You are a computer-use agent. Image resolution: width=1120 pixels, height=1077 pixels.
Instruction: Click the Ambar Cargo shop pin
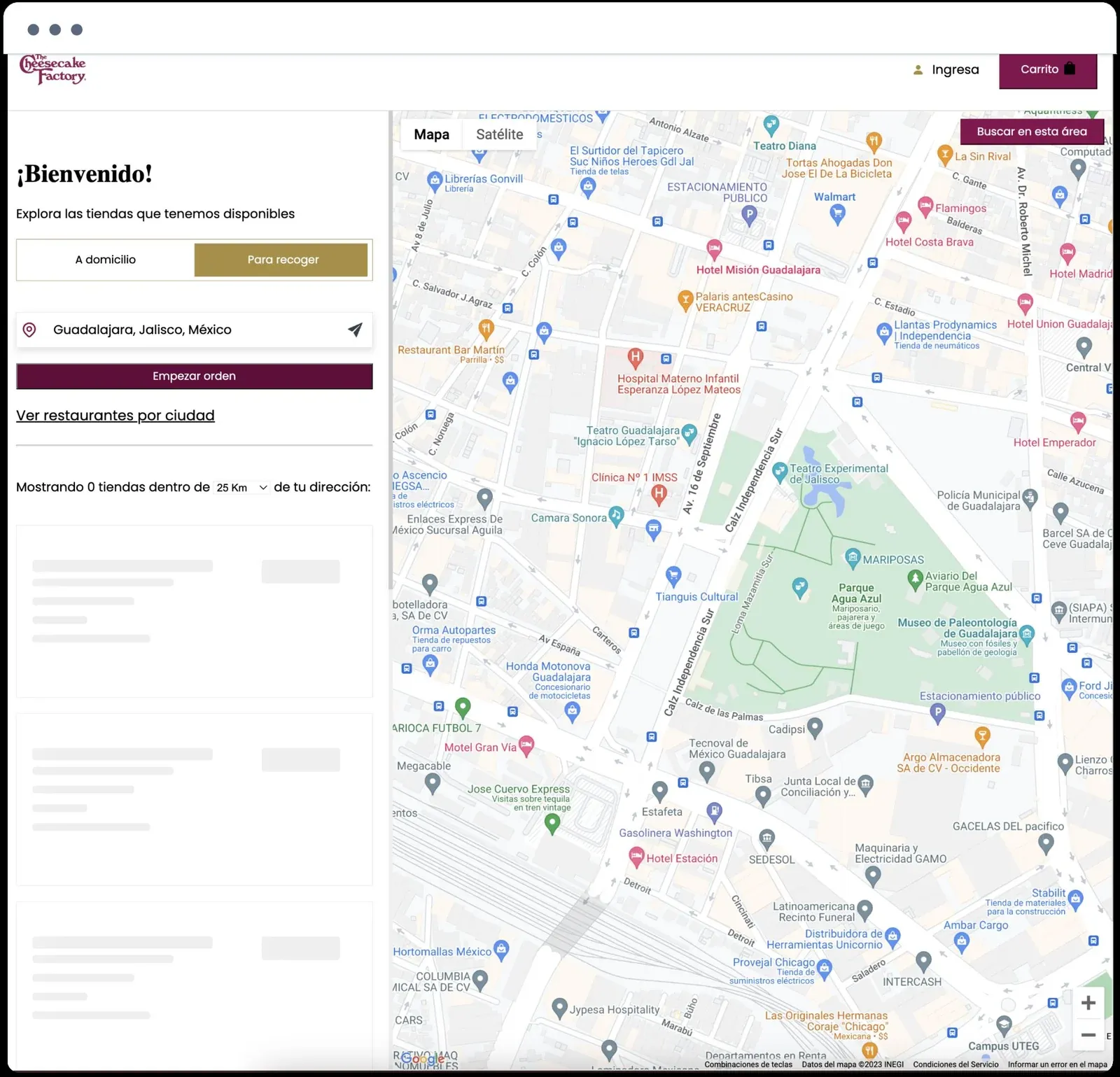962,943
